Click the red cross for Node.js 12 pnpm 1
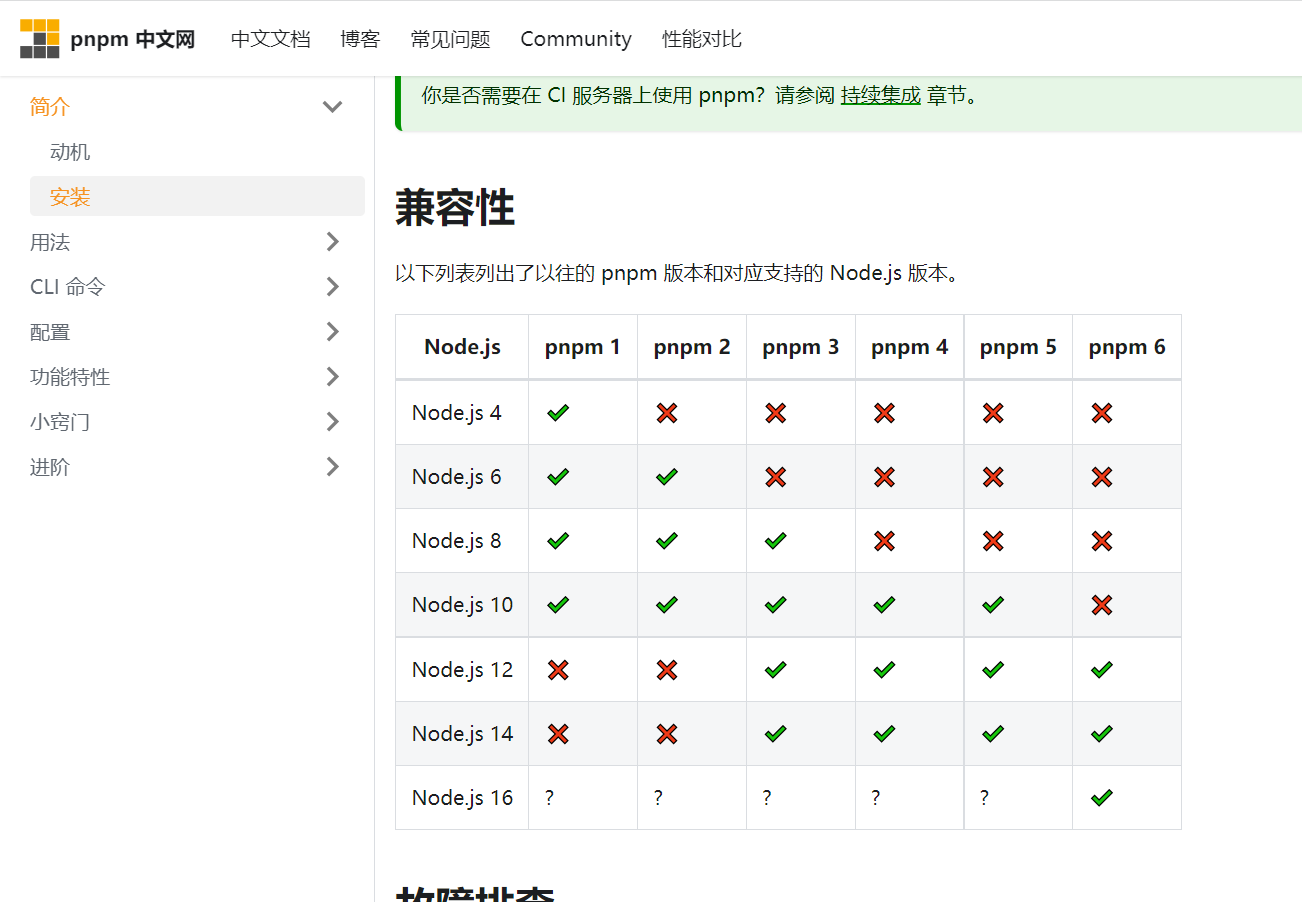 (557, 669)
